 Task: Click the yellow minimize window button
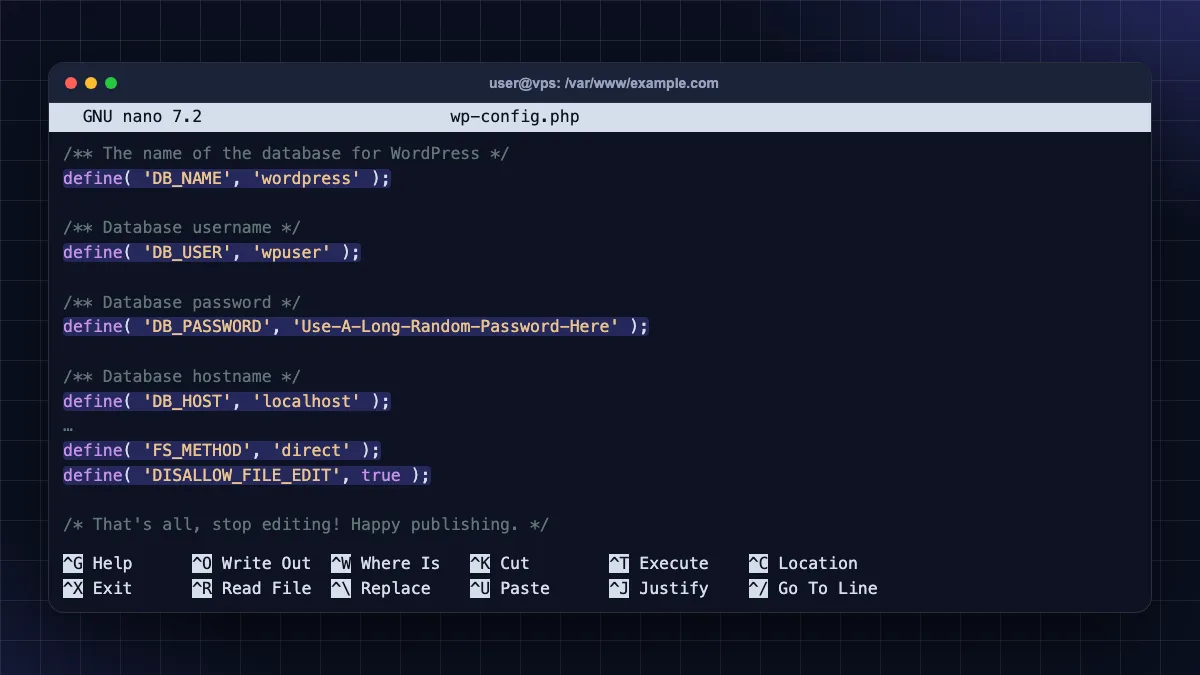91,83
